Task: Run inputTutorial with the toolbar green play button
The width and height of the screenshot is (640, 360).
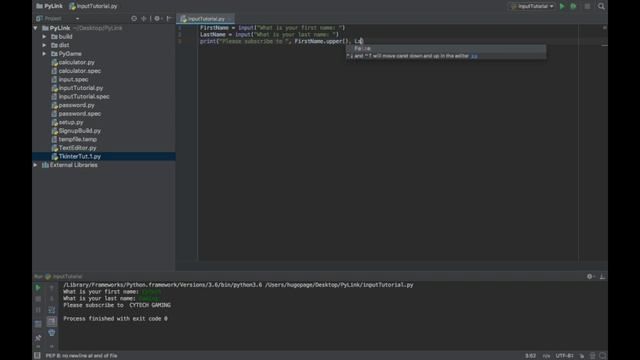Action: coord(562,6)
